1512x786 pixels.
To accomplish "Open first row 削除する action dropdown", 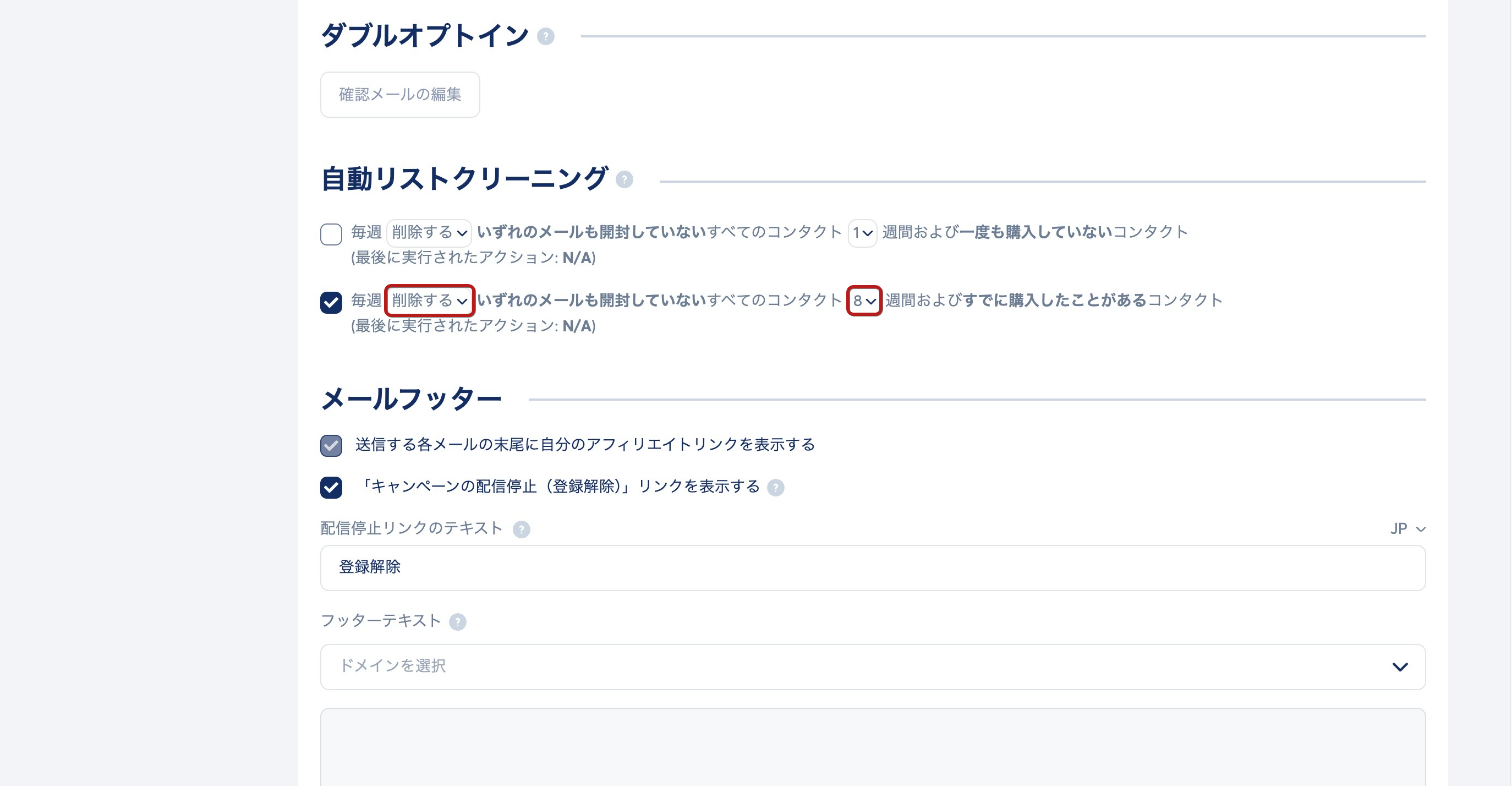I will [x=429, y=233].
